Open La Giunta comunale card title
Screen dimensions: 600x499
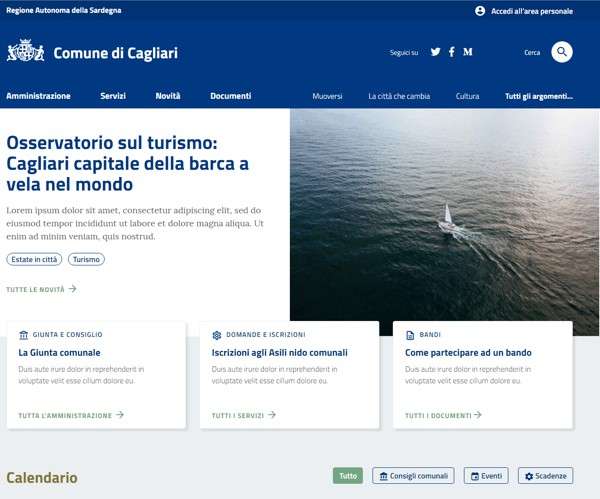click(x=59, y=352)
